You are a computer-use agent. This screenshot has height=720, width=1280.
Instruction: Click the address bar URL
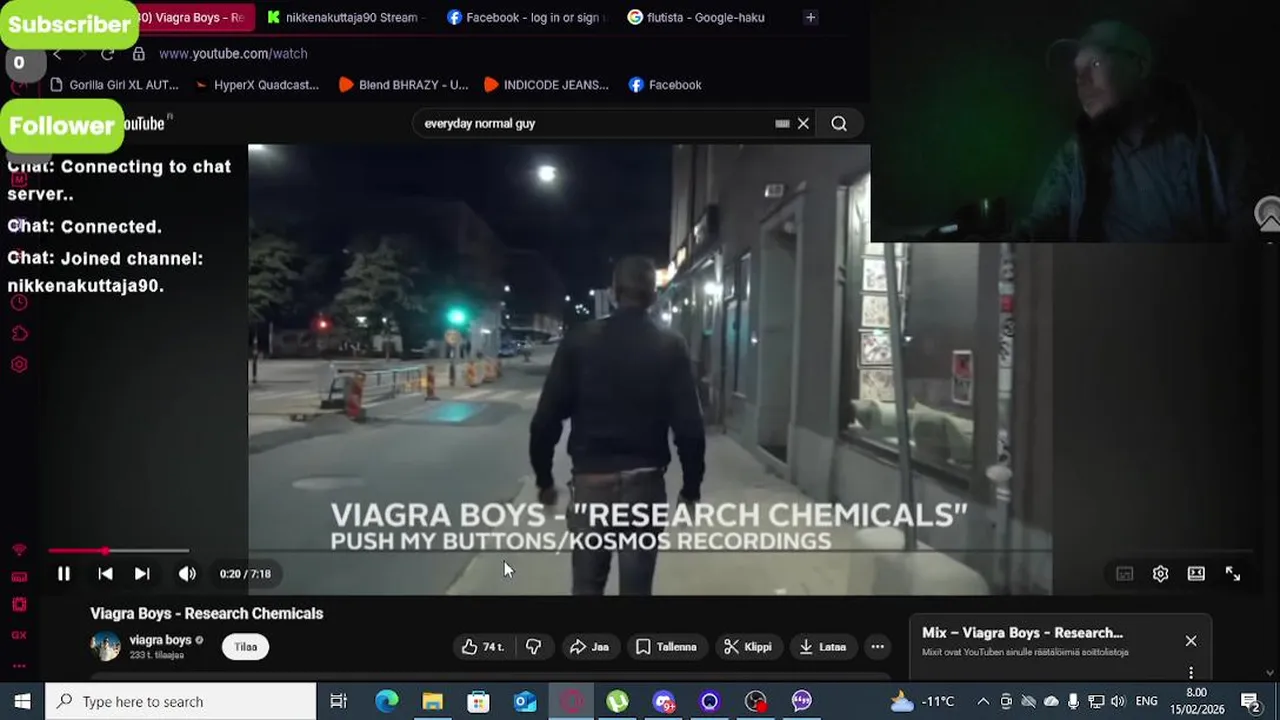[x=233, y=54]
